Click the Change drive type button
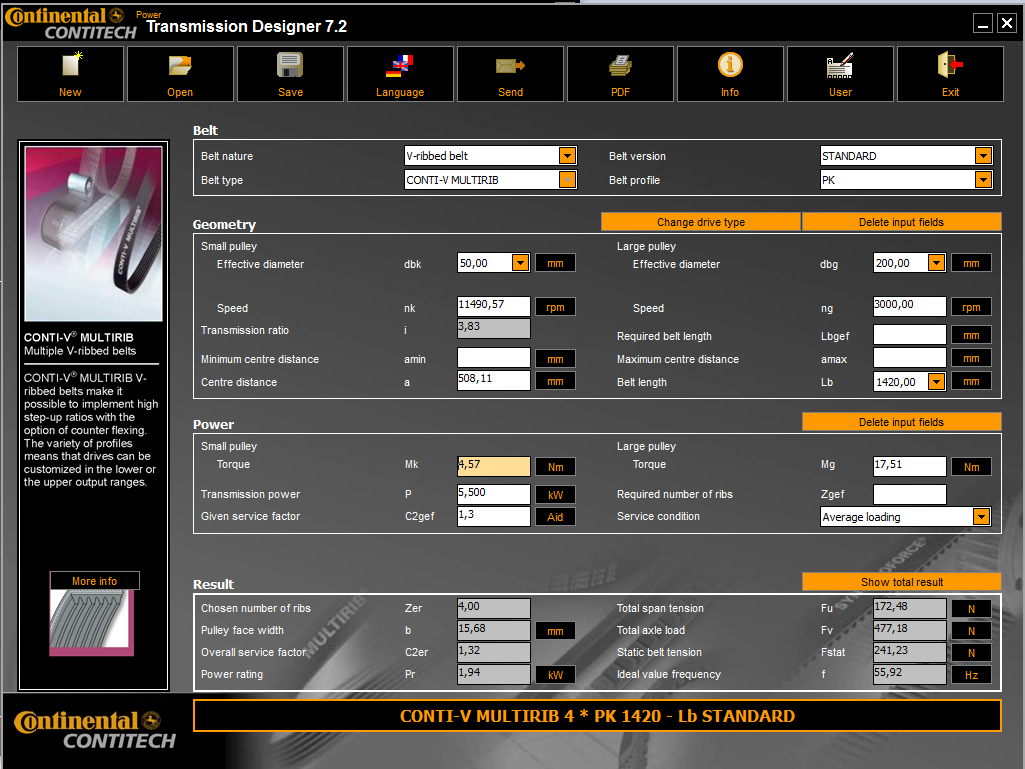This screenshot has width=1025, height=769. 701,222
